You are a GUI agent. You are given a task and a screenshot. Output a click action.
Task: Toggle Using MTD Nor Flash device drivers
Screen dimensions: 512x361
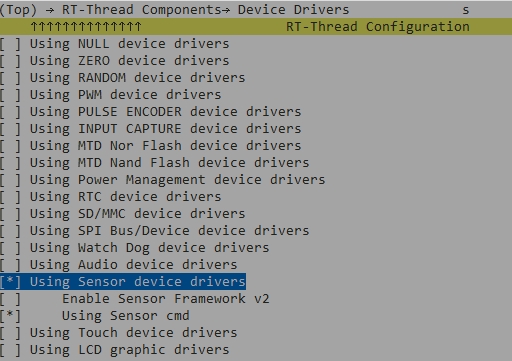pyautogui.click(x=151, y=146)
